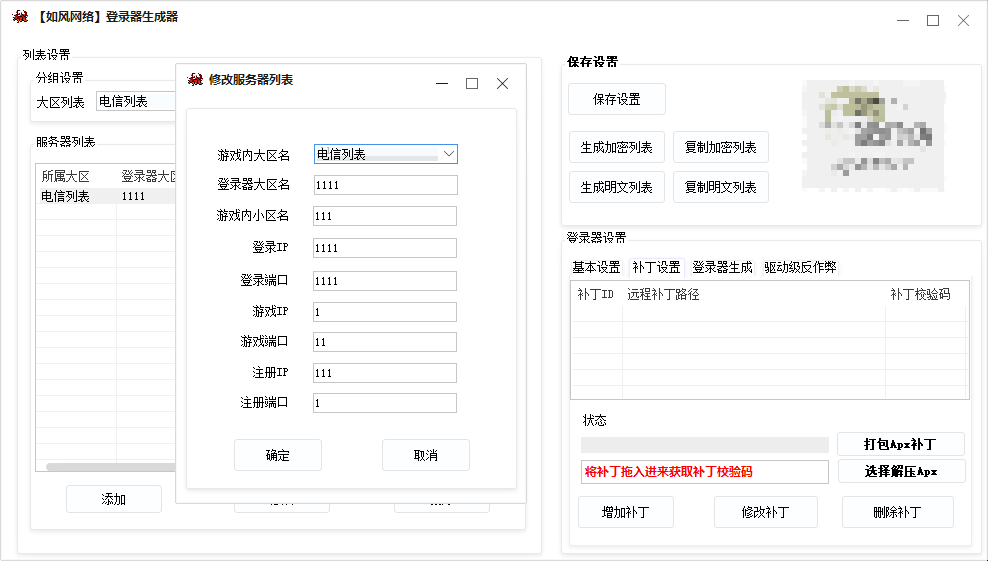Click the 保存设置 button
Screen dimensions: 988x561
tap(616, 99)
